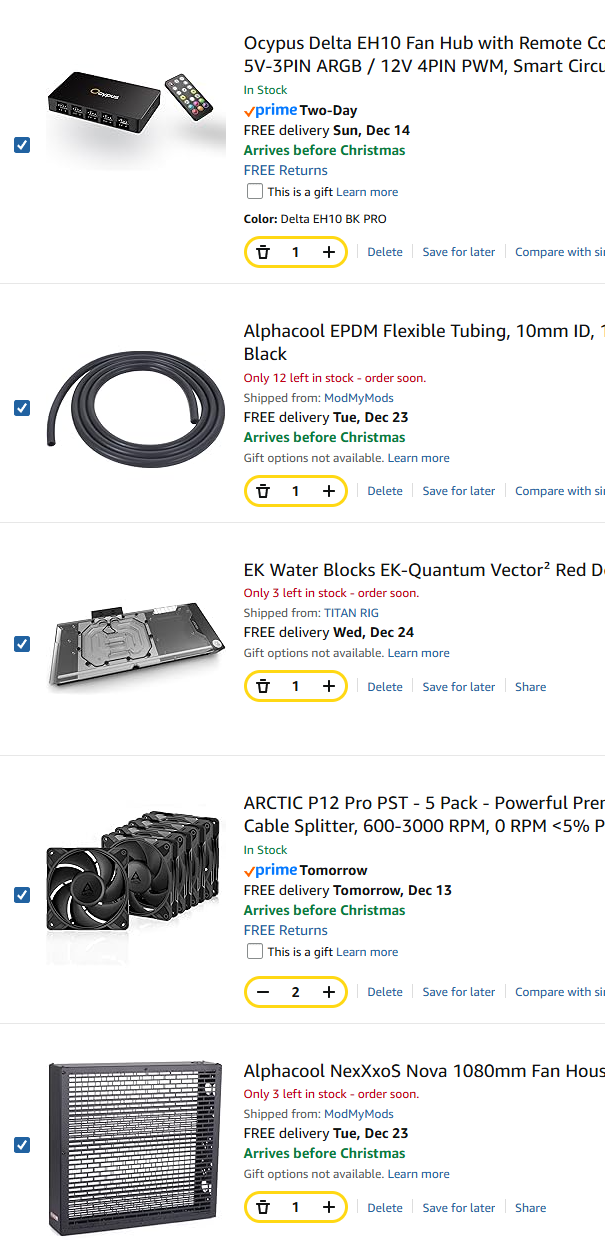Open ModMyMods seller link under EPDM tubing
Screen dimensions: 605x1254
(359, 397)
